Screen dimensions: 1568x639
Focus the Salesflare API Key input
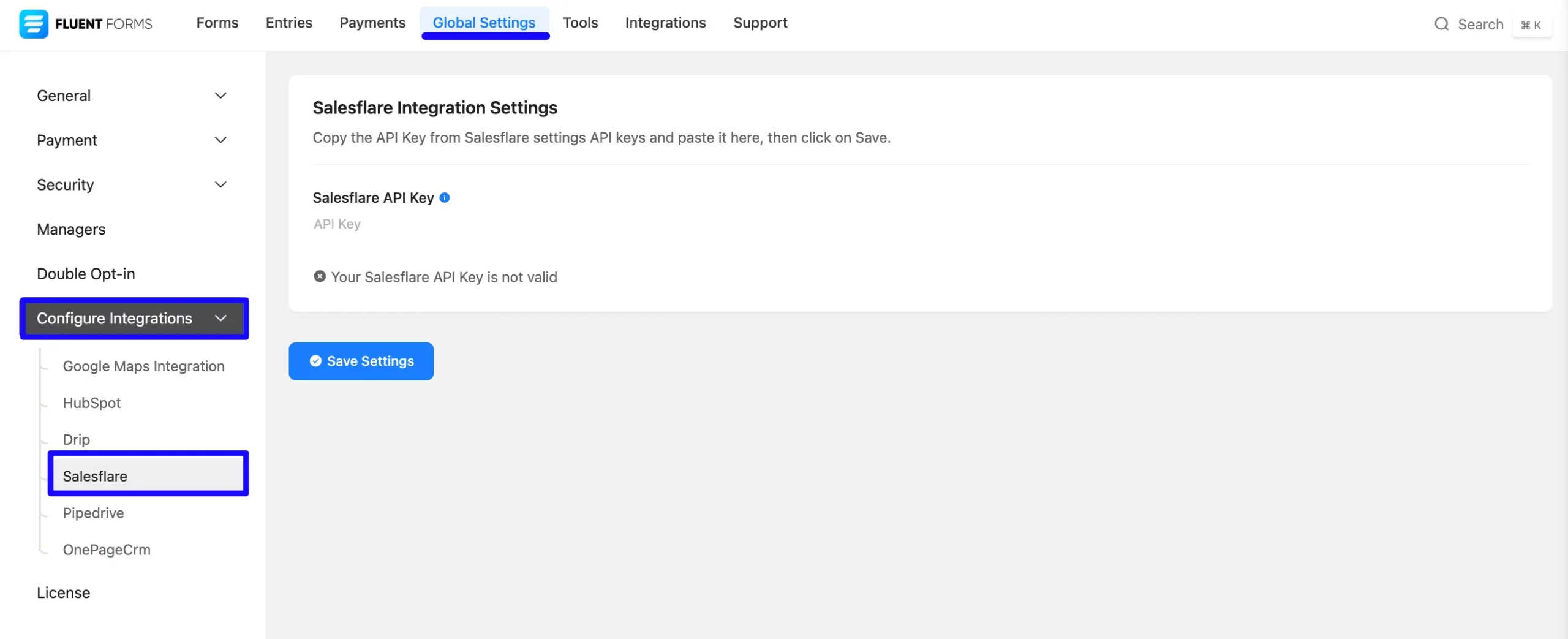coord(920,224)
